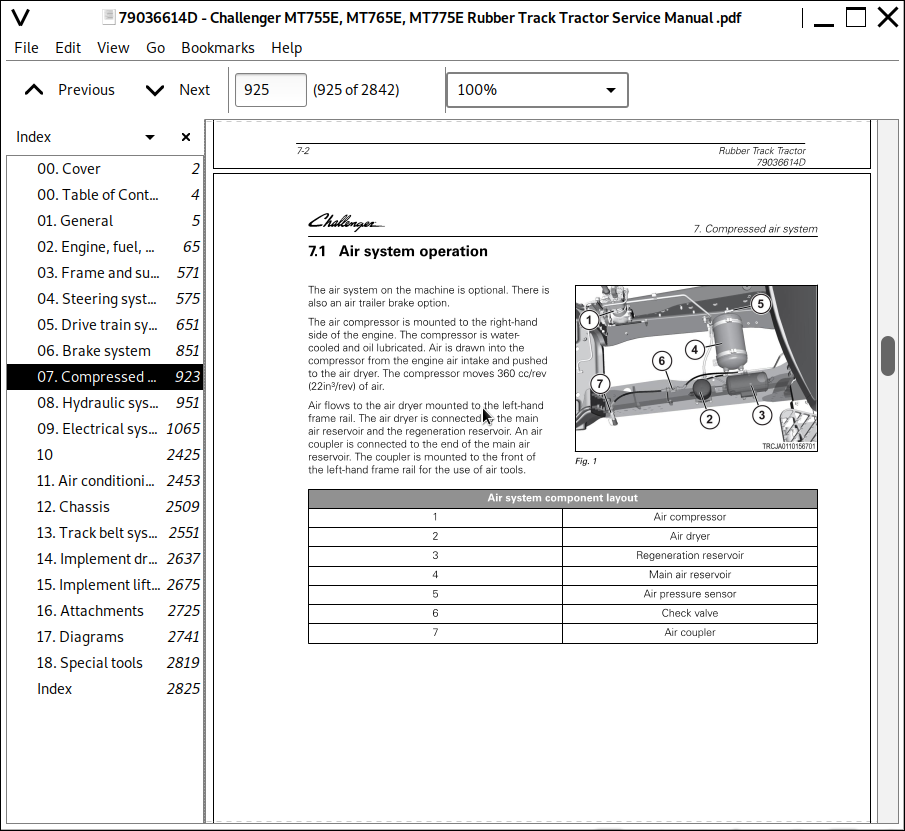
Task: Click 'Air pressure sensor' table cell
Action: point(690,594)
